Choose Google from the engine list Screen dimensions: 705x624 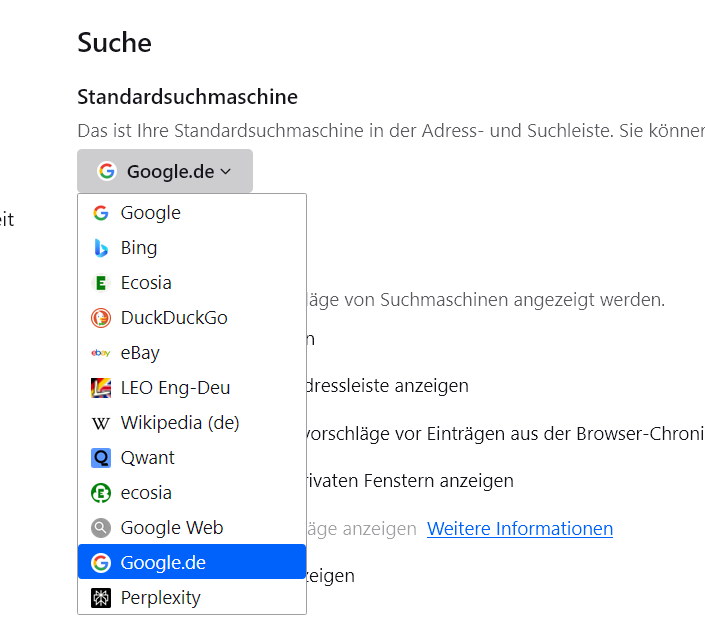point(150,213)
